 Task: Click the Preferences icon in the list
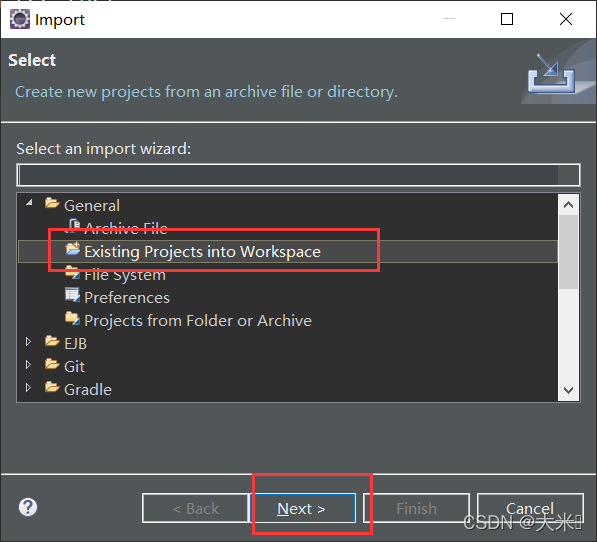pos(72,295)
